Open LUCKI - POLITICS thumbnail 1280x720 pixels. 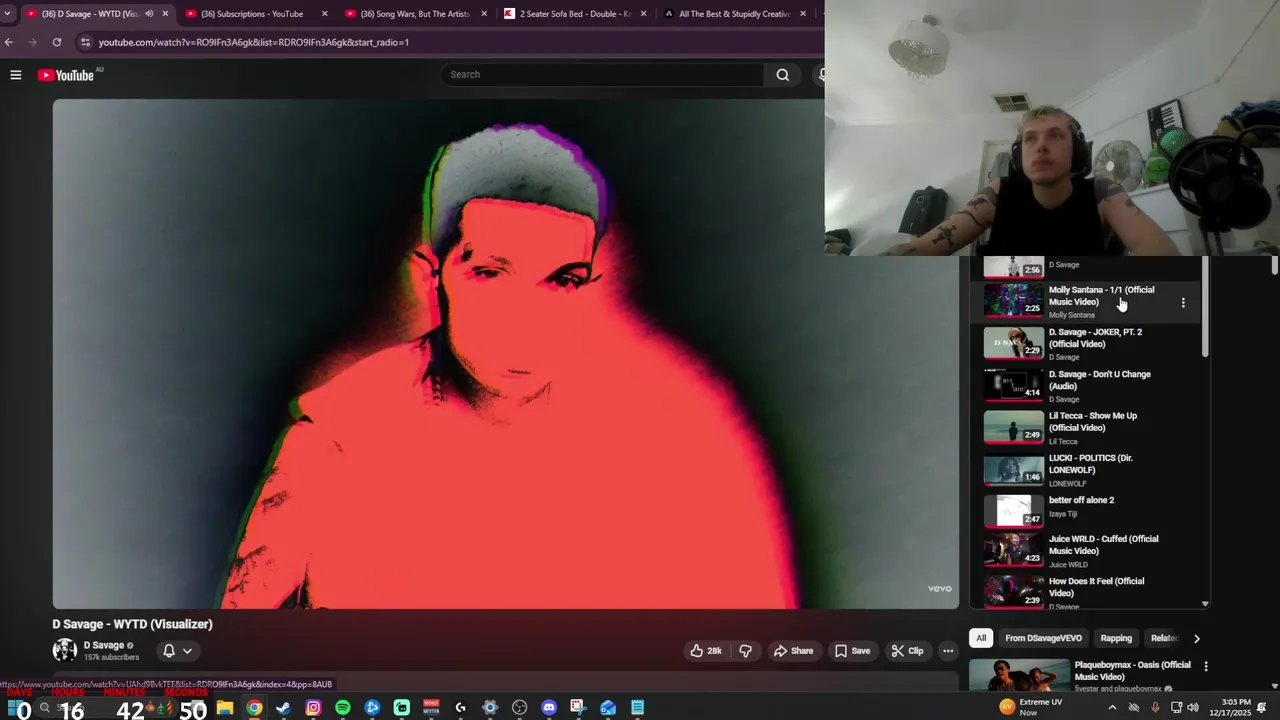click(x=1014, y=470)
